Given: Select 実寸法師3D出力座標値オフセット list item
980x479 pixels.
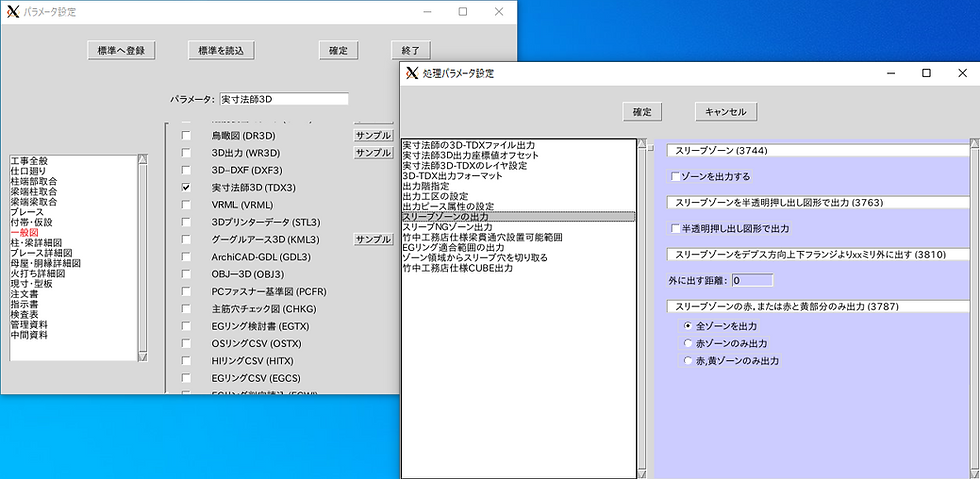Looking at the screenshot, I should [471, 155].
